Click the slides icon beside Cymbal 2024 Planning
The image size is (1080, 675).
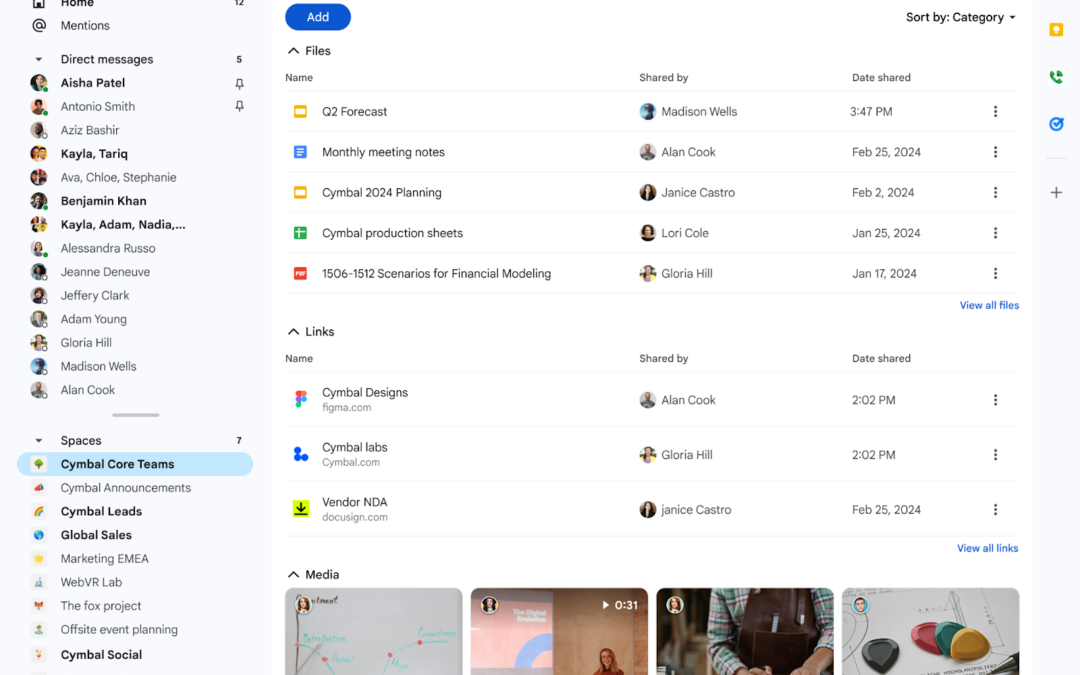click(x=300, y=193)
